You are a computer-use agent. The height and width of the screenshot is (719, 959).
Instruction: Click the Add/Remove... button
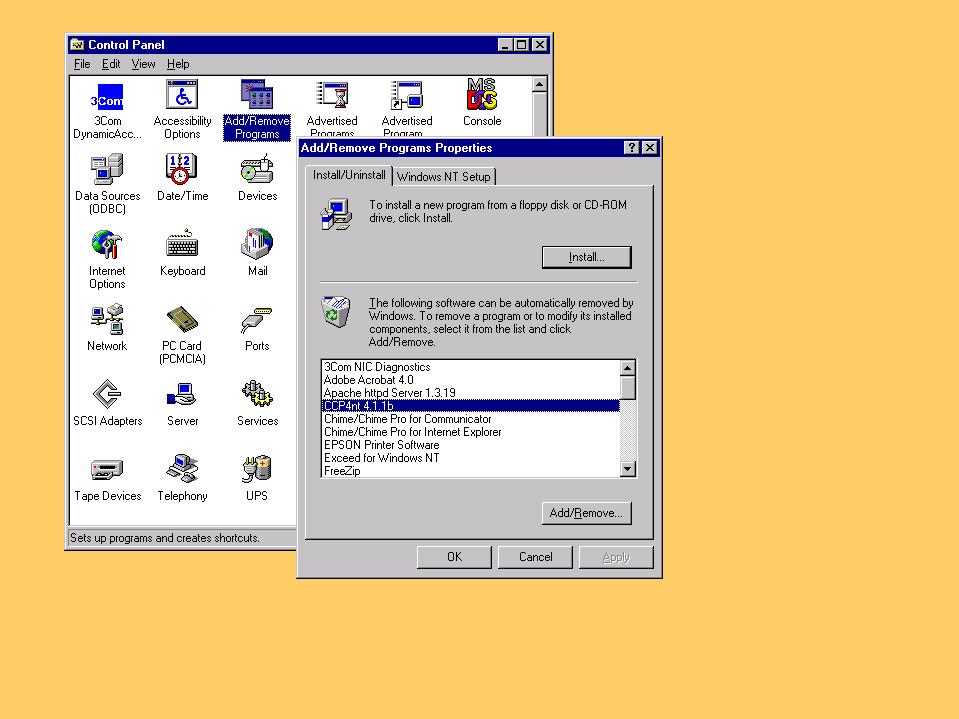[x=587, y=513]
